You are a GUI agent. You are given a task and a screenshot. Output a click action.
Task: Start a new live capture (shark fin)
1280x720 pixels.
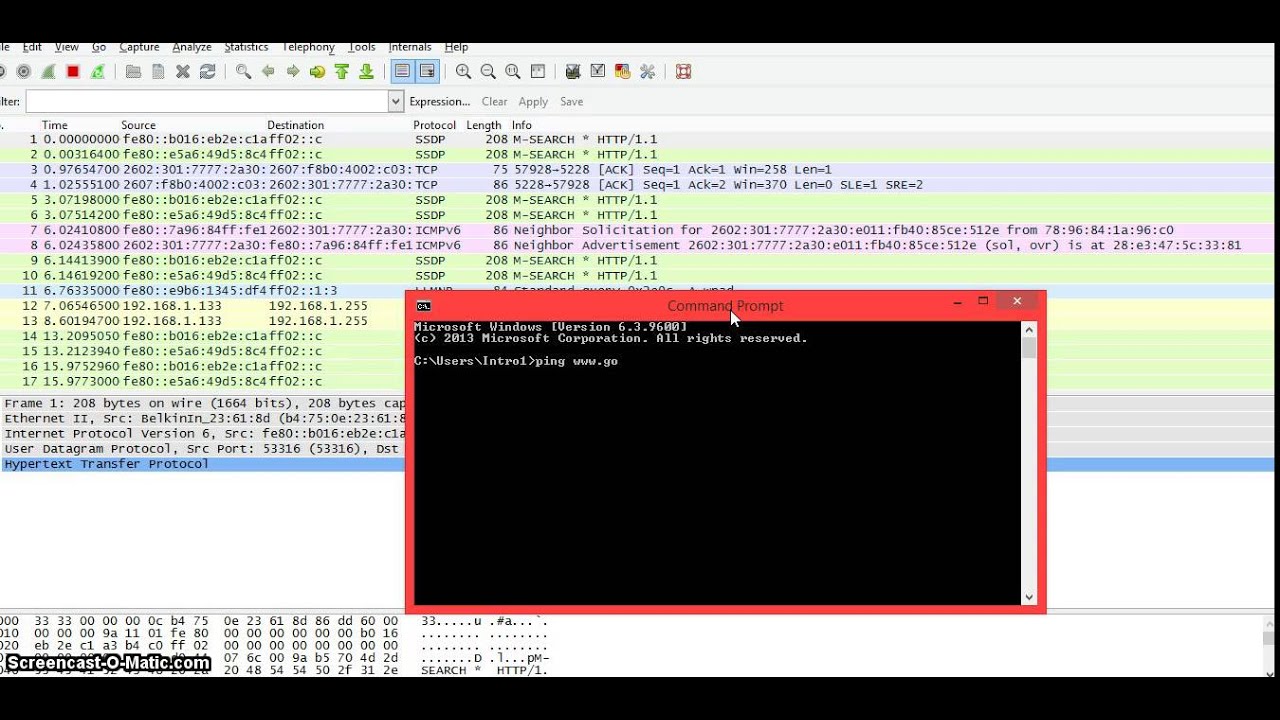[48, 71]
